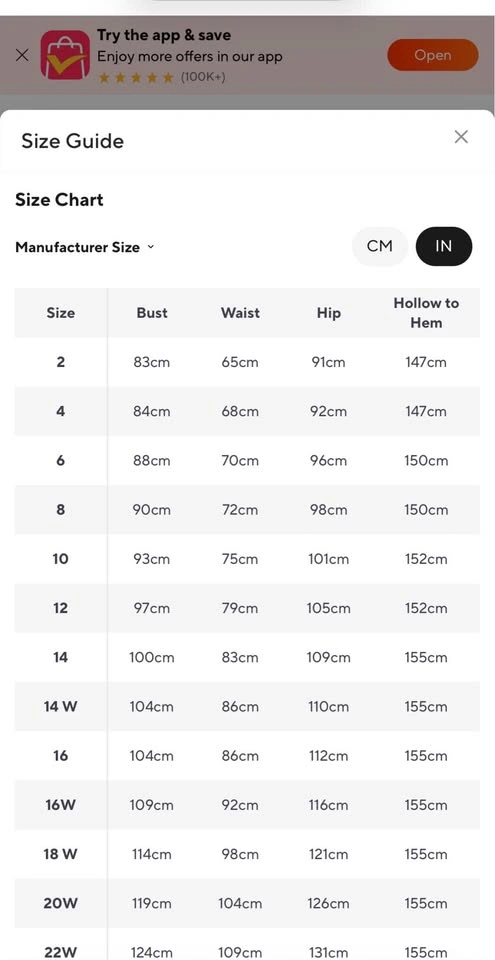
Task: Click the 100cm bust value for size 14
Action: [151, 658]
